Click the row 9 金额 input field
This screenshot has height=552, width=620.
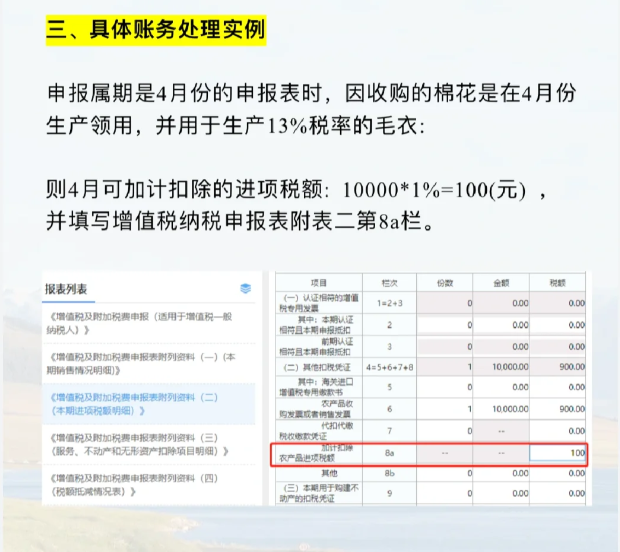click(x=501, y=493)
